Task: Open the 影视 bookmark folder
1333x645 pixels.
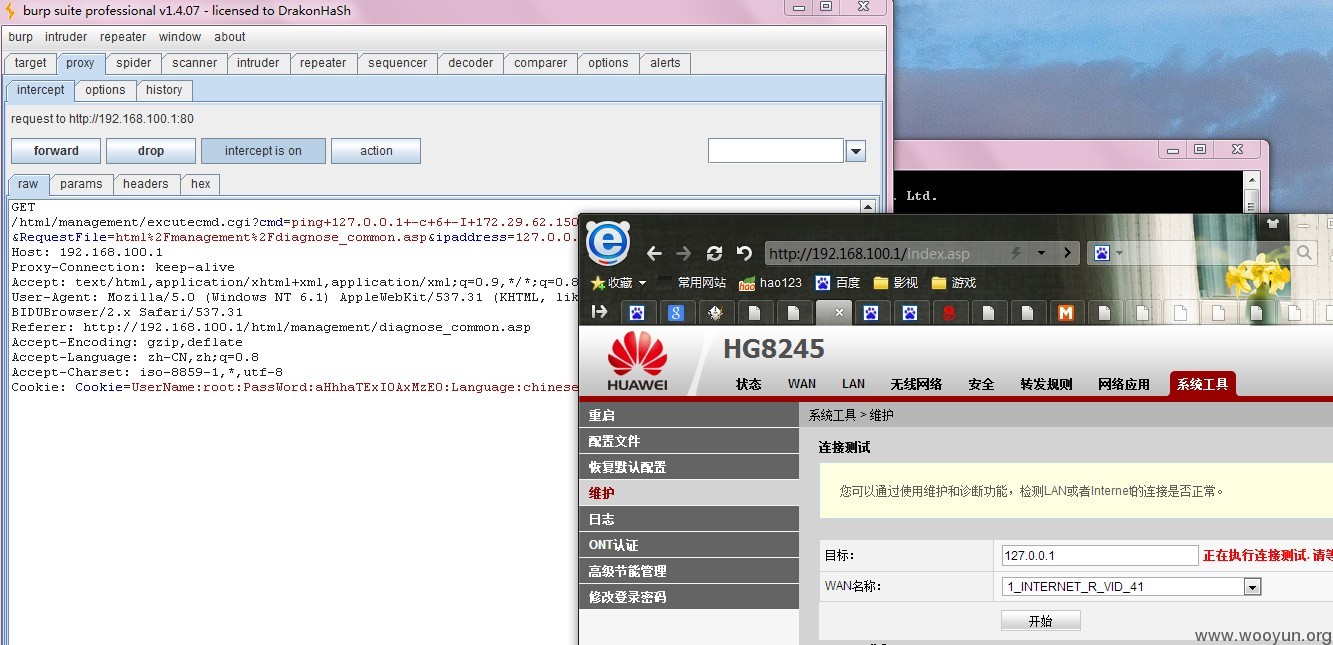Action: (895, 283)
